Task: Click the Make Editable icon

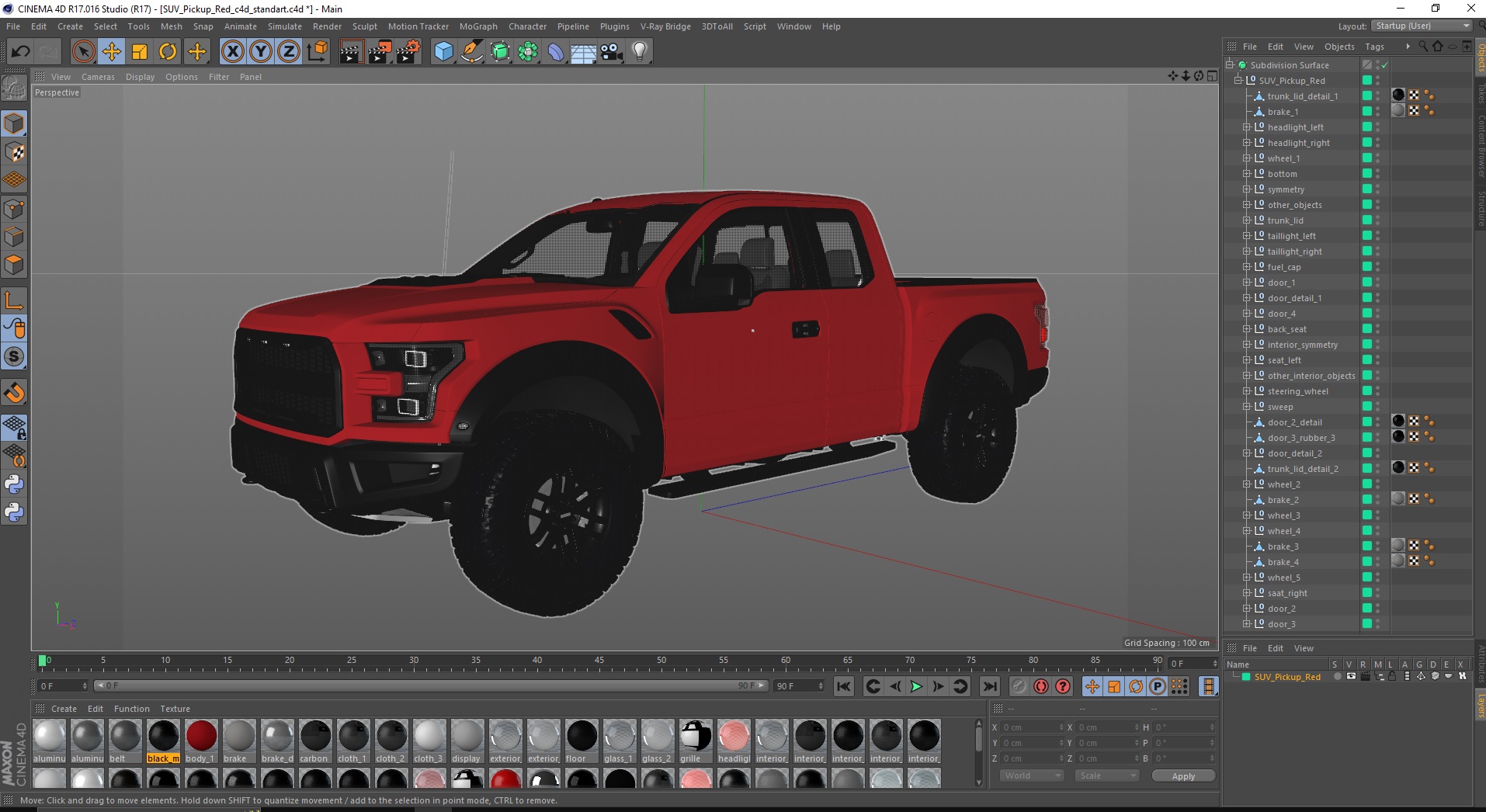Action: [x=14, y=88]
